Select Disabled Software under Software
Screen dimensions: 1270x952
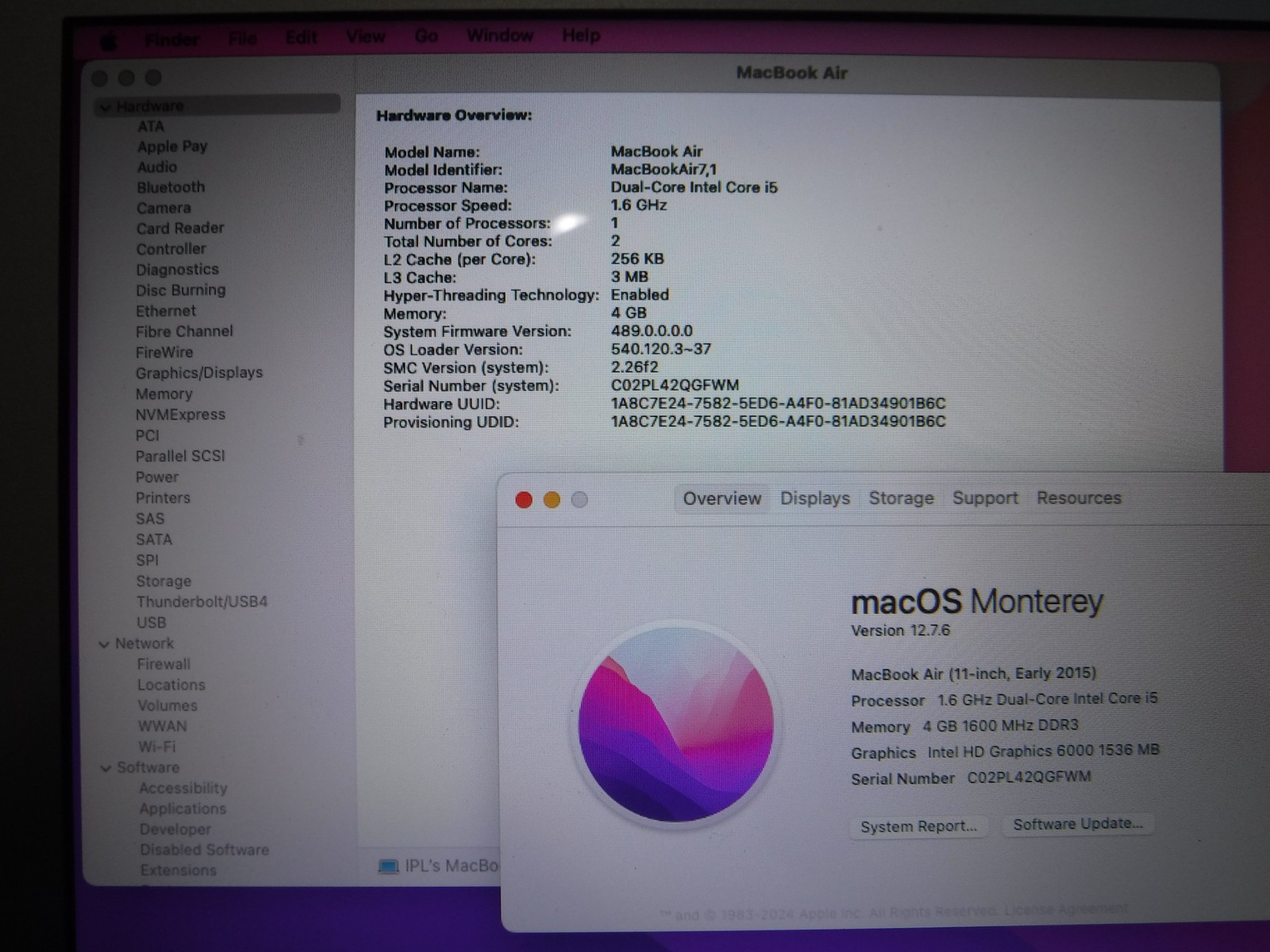click(x=205, y=850)
